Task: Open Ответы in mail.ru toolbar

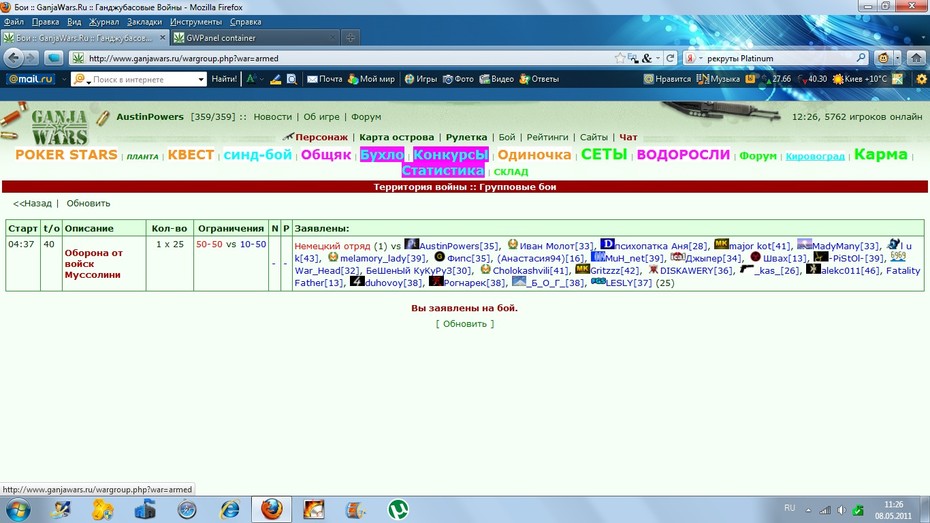Action: point(539,79)
